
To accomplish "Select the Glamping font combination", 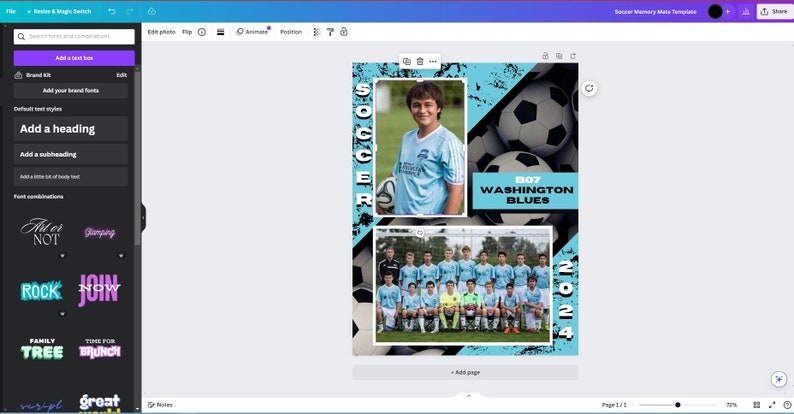I will point(100,232).
